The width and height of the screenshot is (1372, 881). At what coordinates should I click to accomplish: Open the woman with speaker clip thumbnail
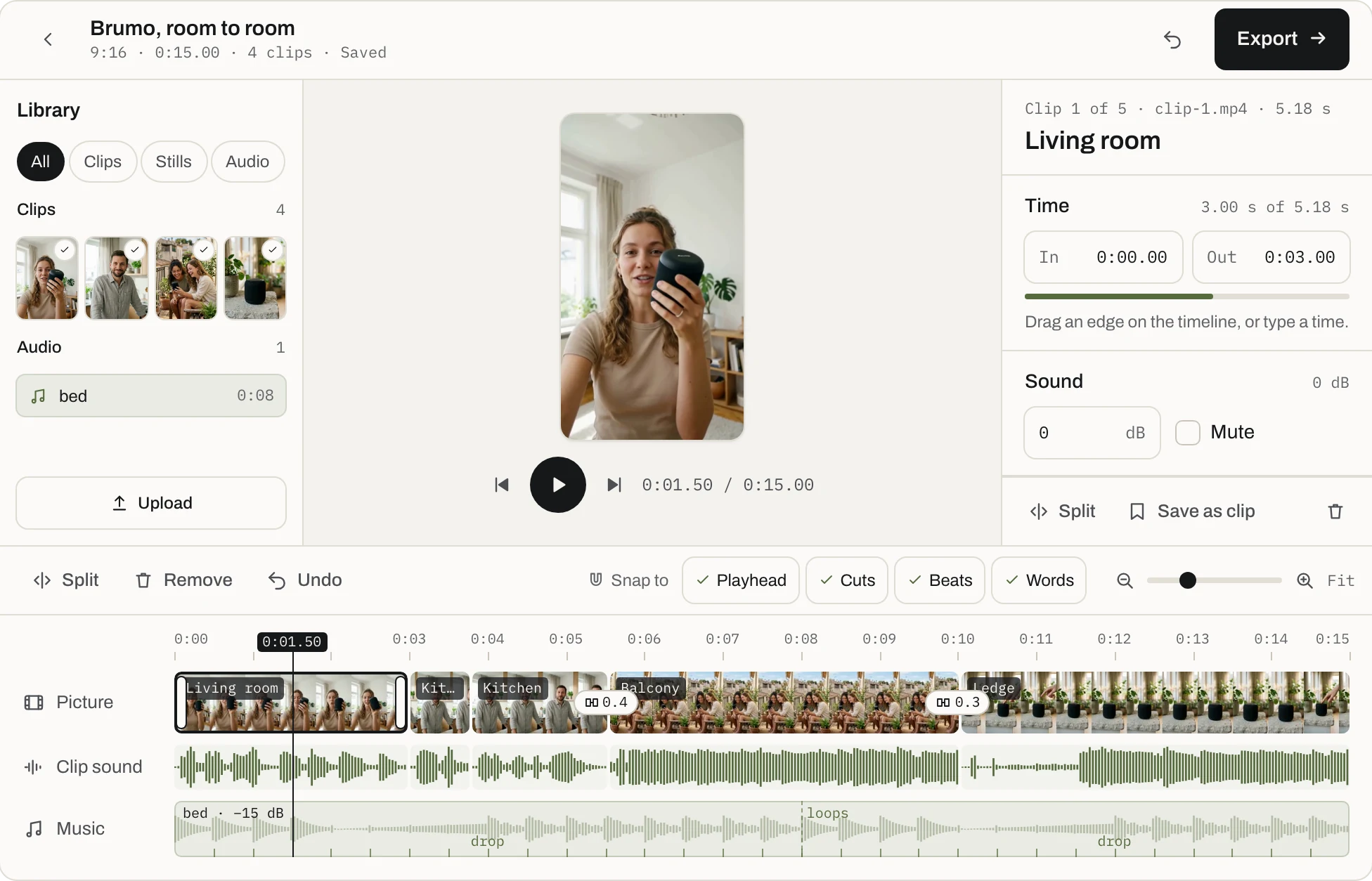[x=47, y=278]
